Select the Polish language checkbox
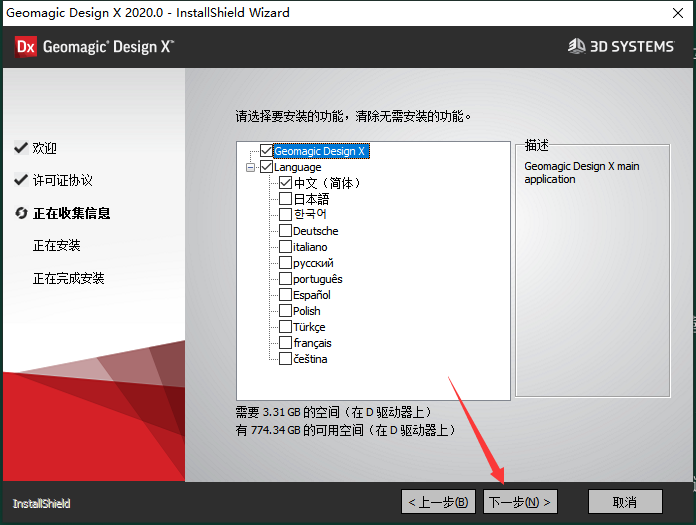 tap(285, 311)
